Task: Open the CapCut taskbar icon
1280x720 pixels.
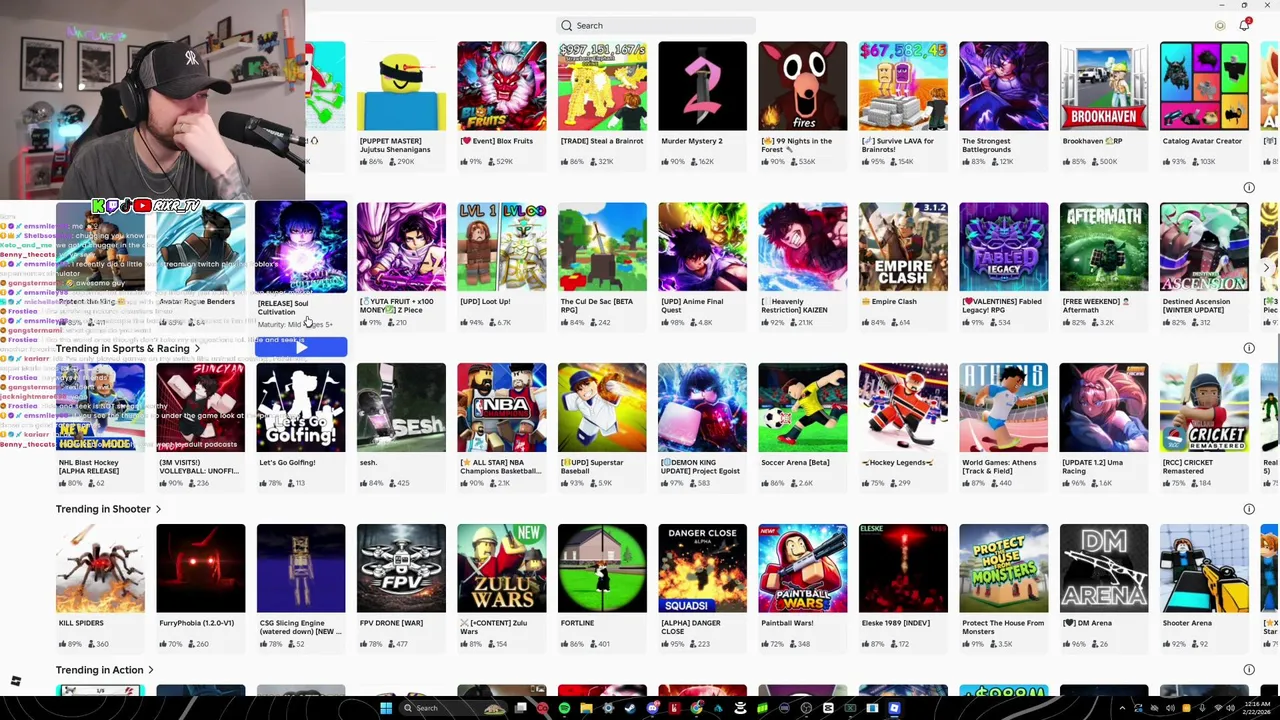Action: 828,708
